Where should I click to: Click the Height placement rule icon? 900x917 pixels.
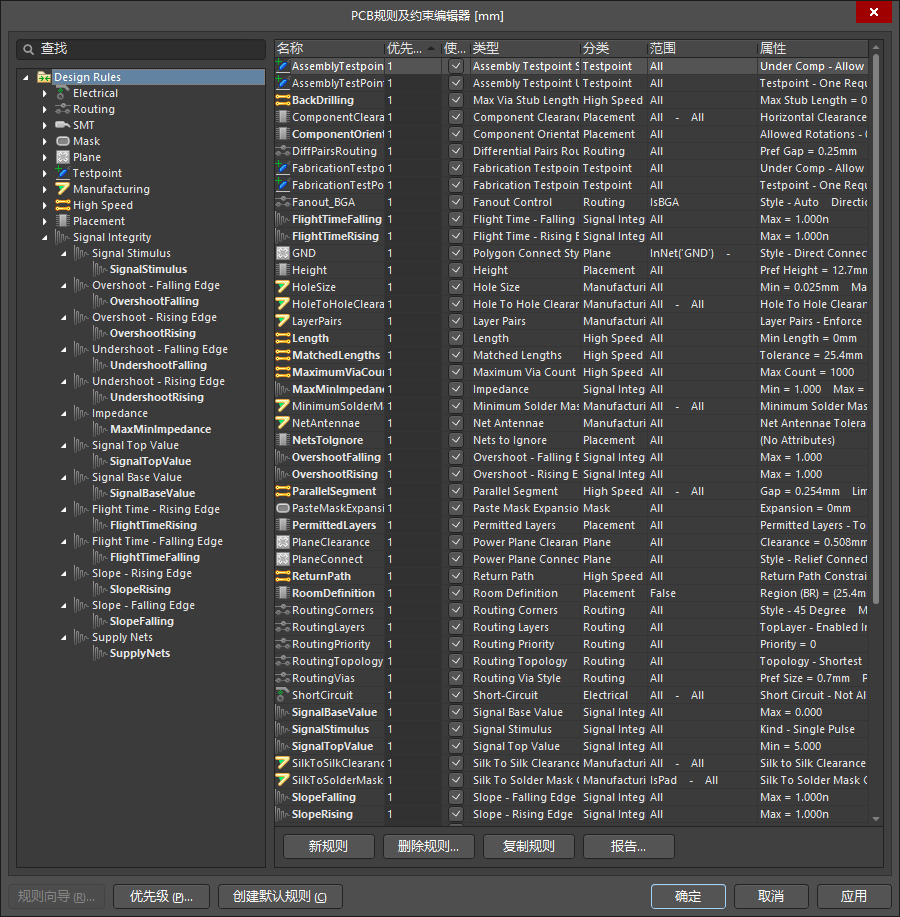pos(283,270)
